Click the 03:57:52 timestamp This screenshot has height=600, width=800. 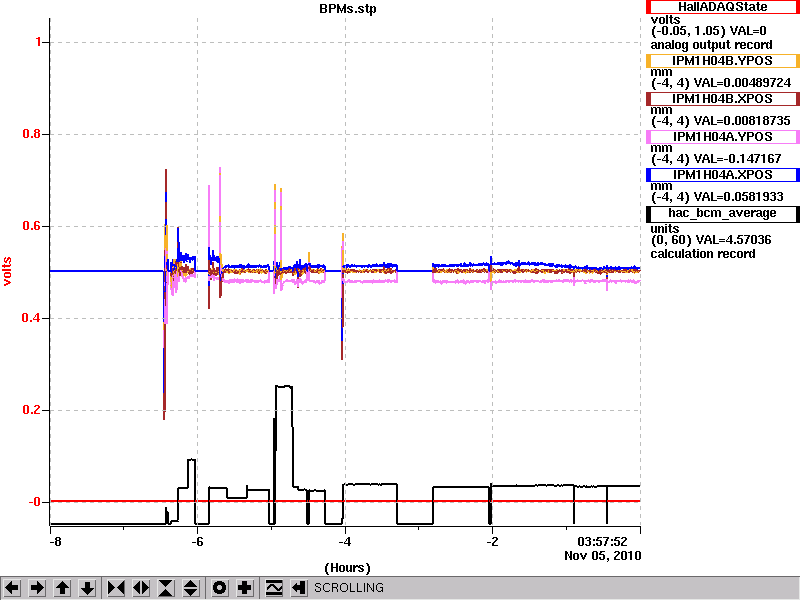click(x=602, y=541)
